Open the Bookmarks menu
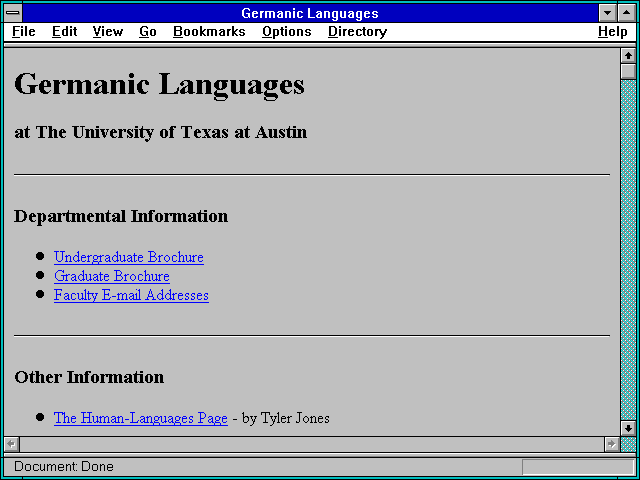The height and width of the screenshot is (480, 640). (x=209, y=31)
